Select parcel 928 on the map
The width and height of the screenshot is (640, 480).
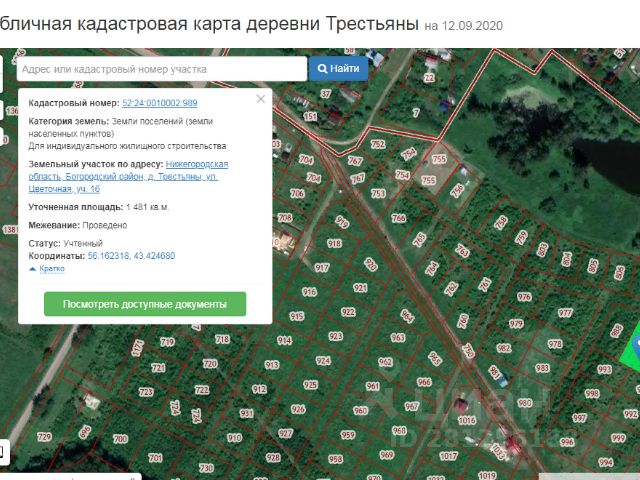273,457
